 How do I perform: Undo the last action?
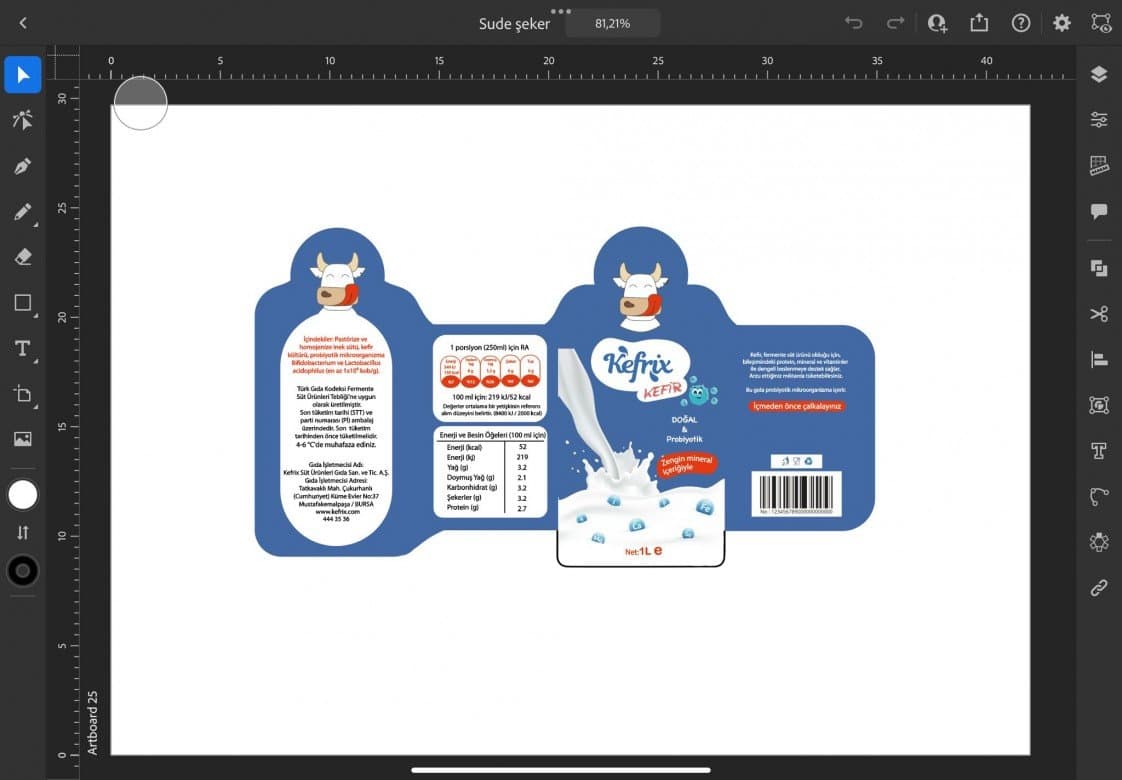(x=854, y=23)
